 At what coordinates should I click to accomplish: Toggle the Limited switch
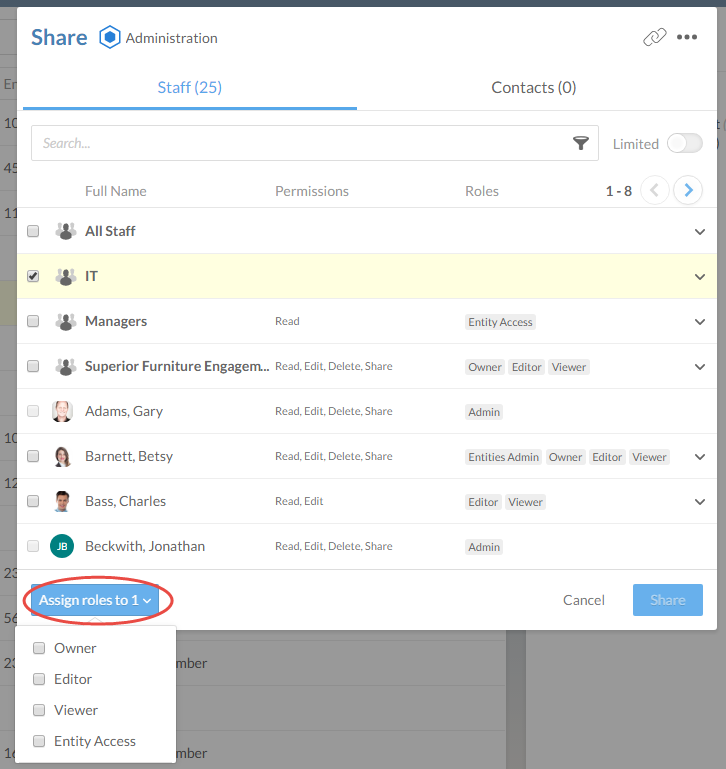[685, 143]
